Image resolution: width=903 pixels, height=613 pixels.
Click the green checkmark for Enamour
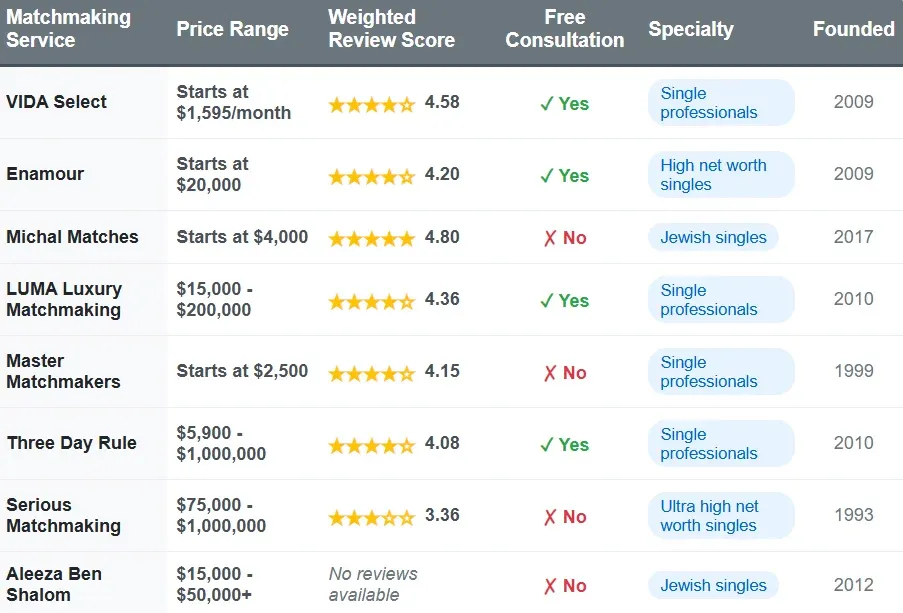(x=547, y=176)
